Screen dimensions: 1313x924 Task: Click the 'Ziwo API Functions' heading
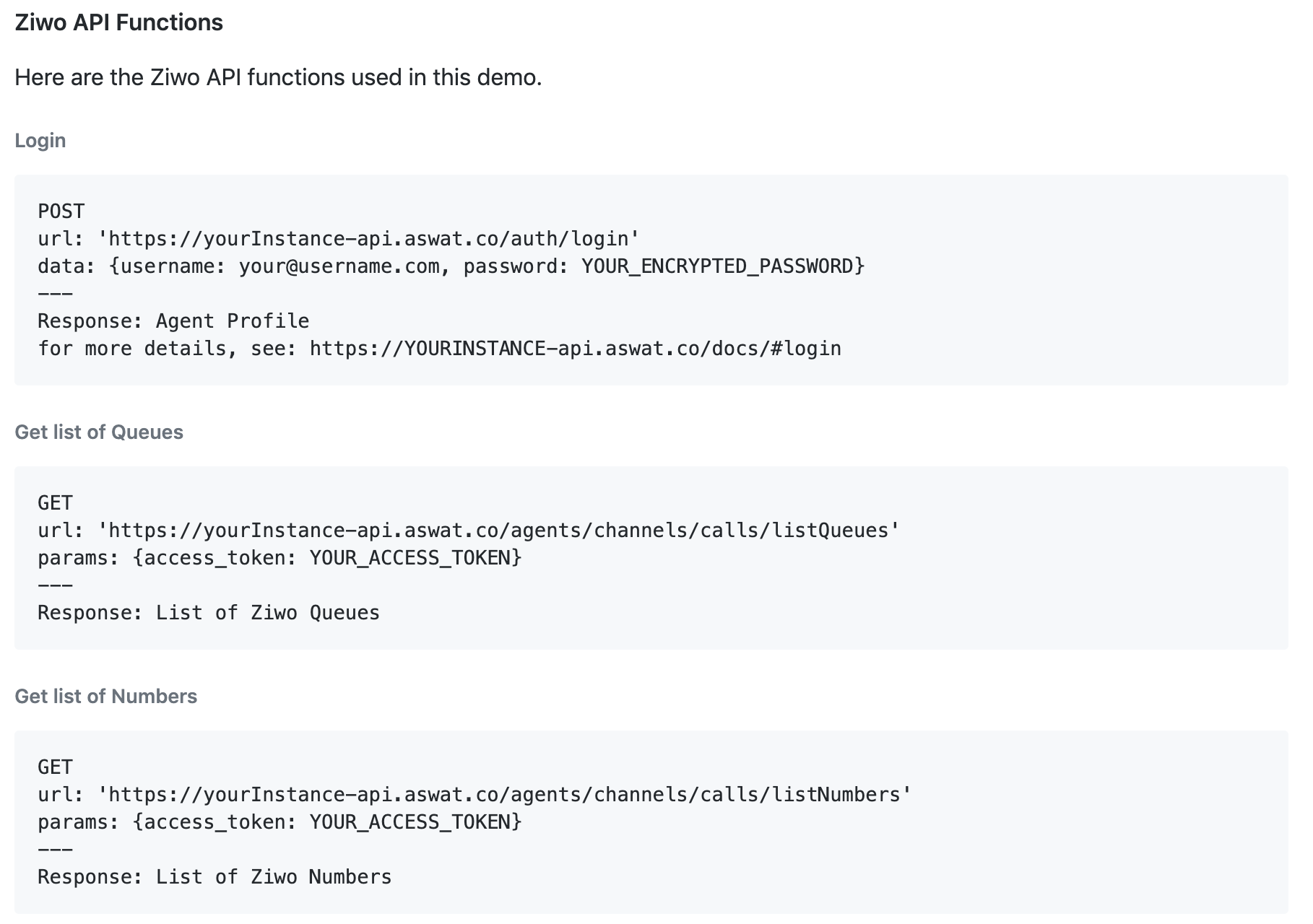click(119, 22)
